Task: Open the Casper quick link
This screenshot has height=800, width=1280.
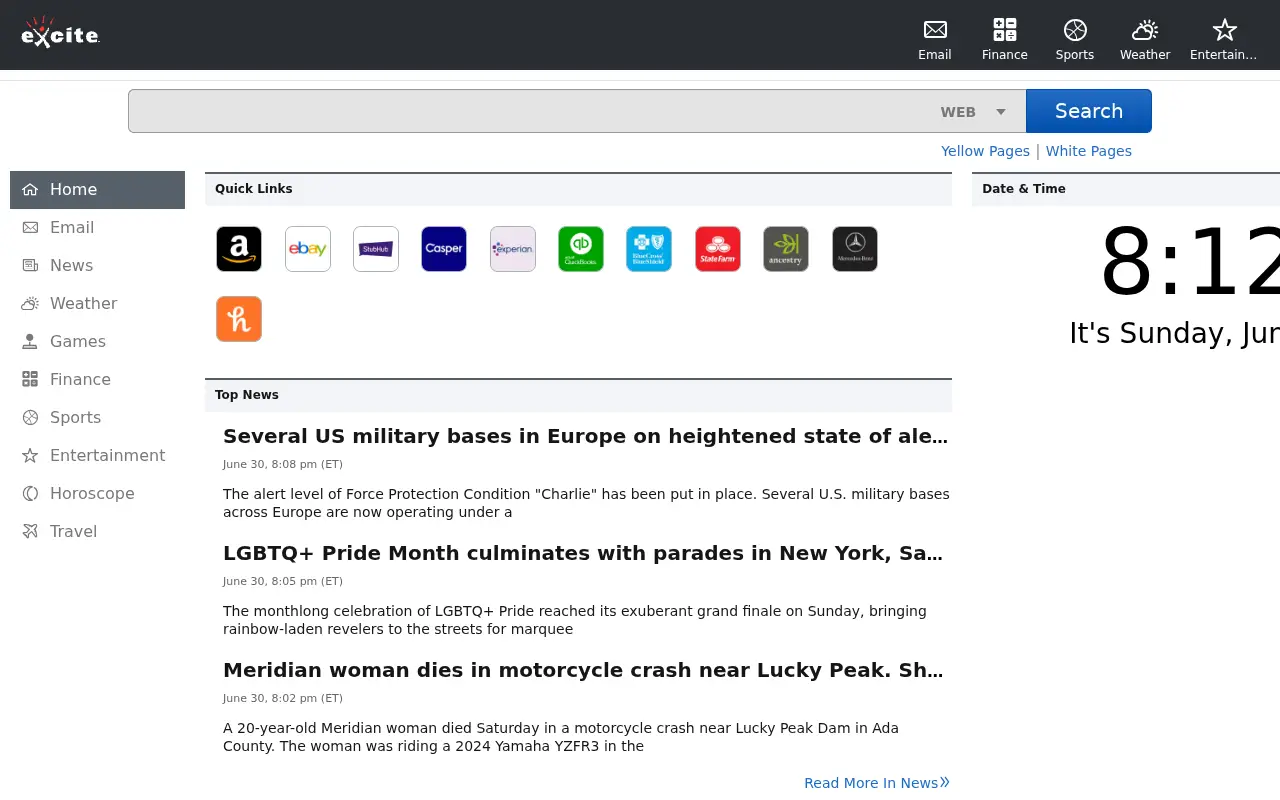Action: point(444,249)
